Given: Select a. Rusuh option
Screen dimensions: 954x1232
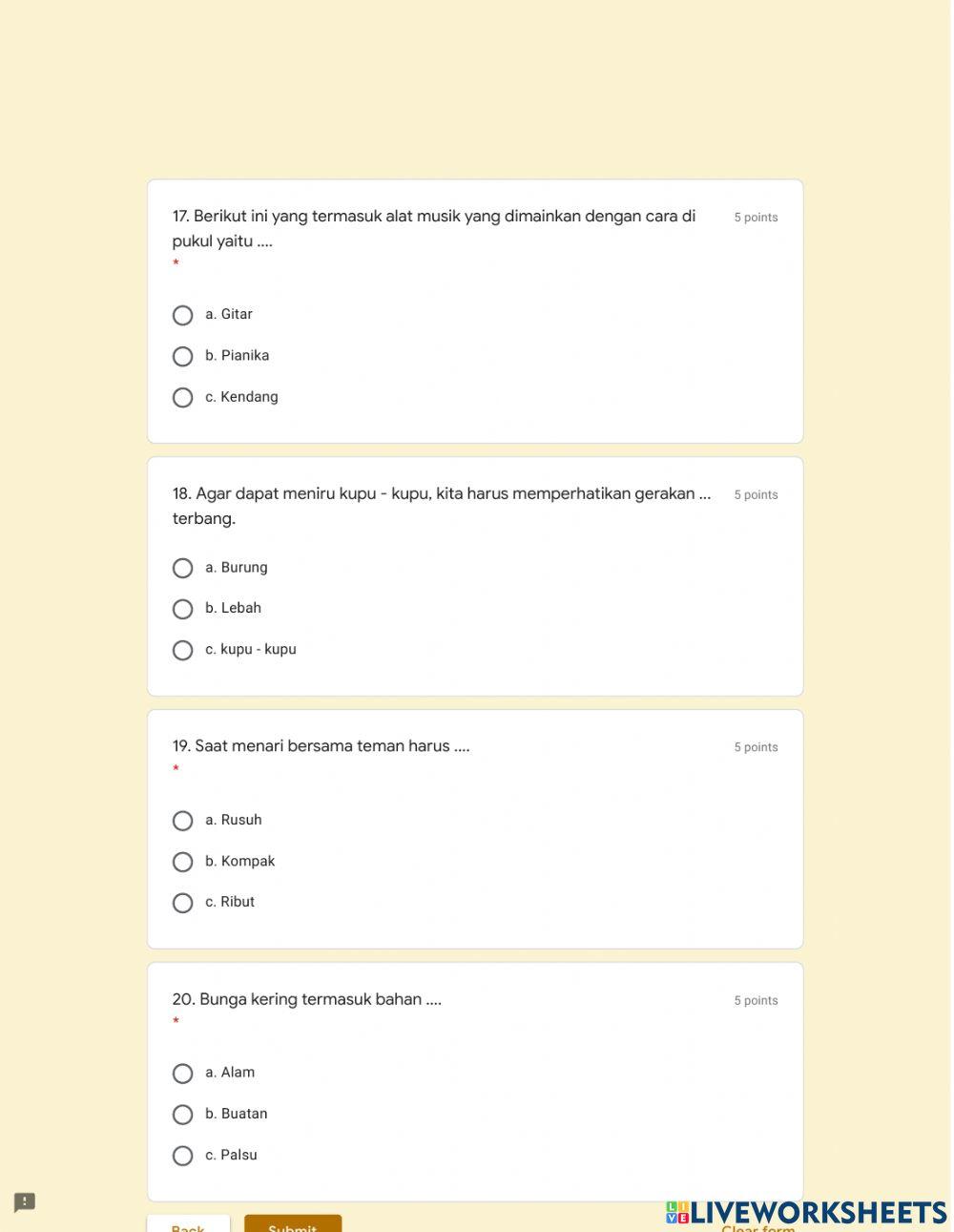Looking at the screenshot, I should (x=183, y=821).
